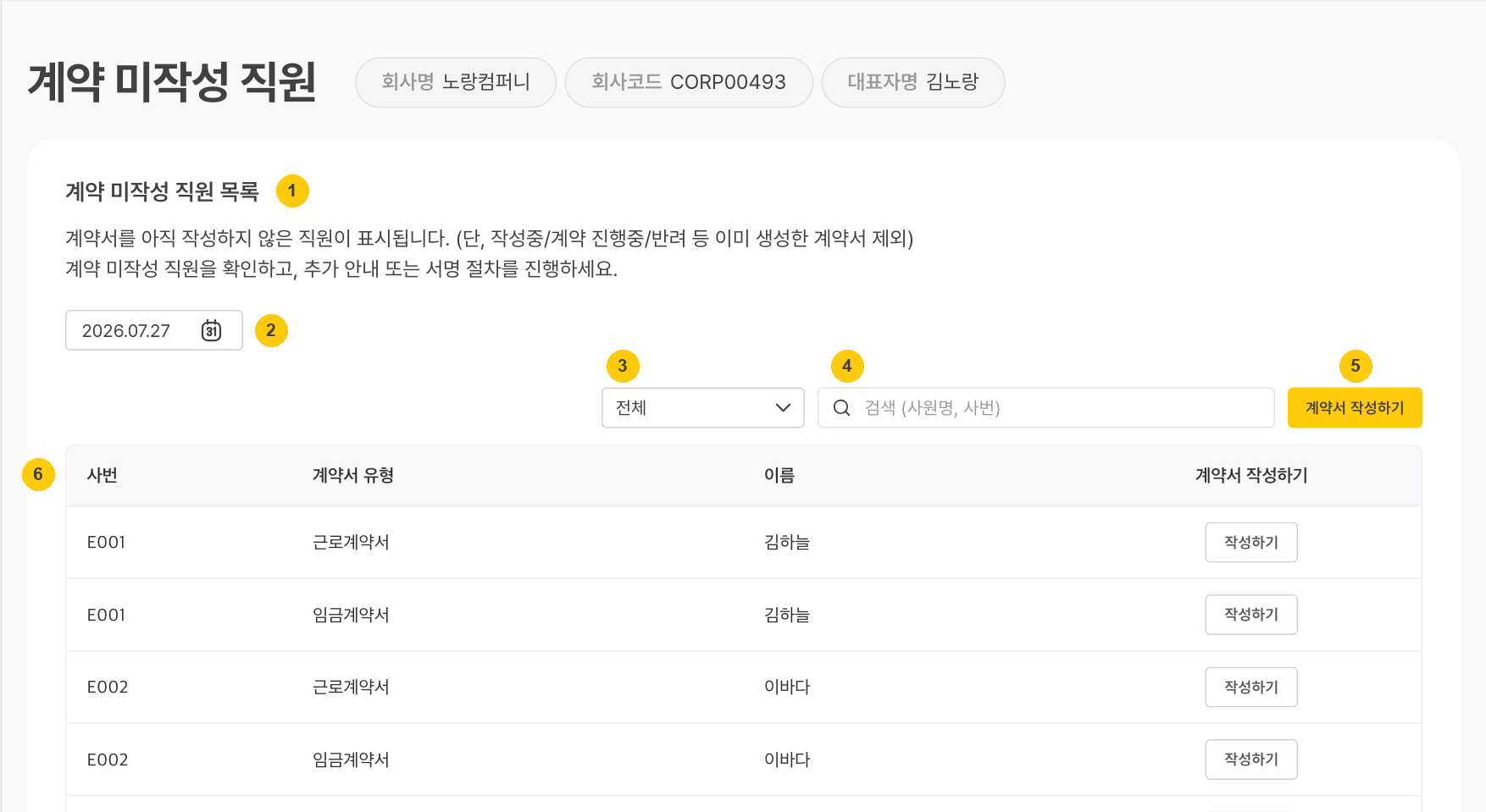This screenshot has width=1486, height=812.
Task: Click the 계약서 작성하기 column header
Action: pyautogui.click(x=1251, y=476)
